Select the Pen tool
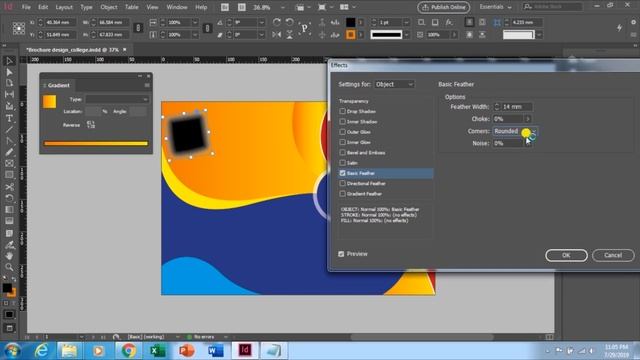The image size is (640, 360). (x=9, y=141)
